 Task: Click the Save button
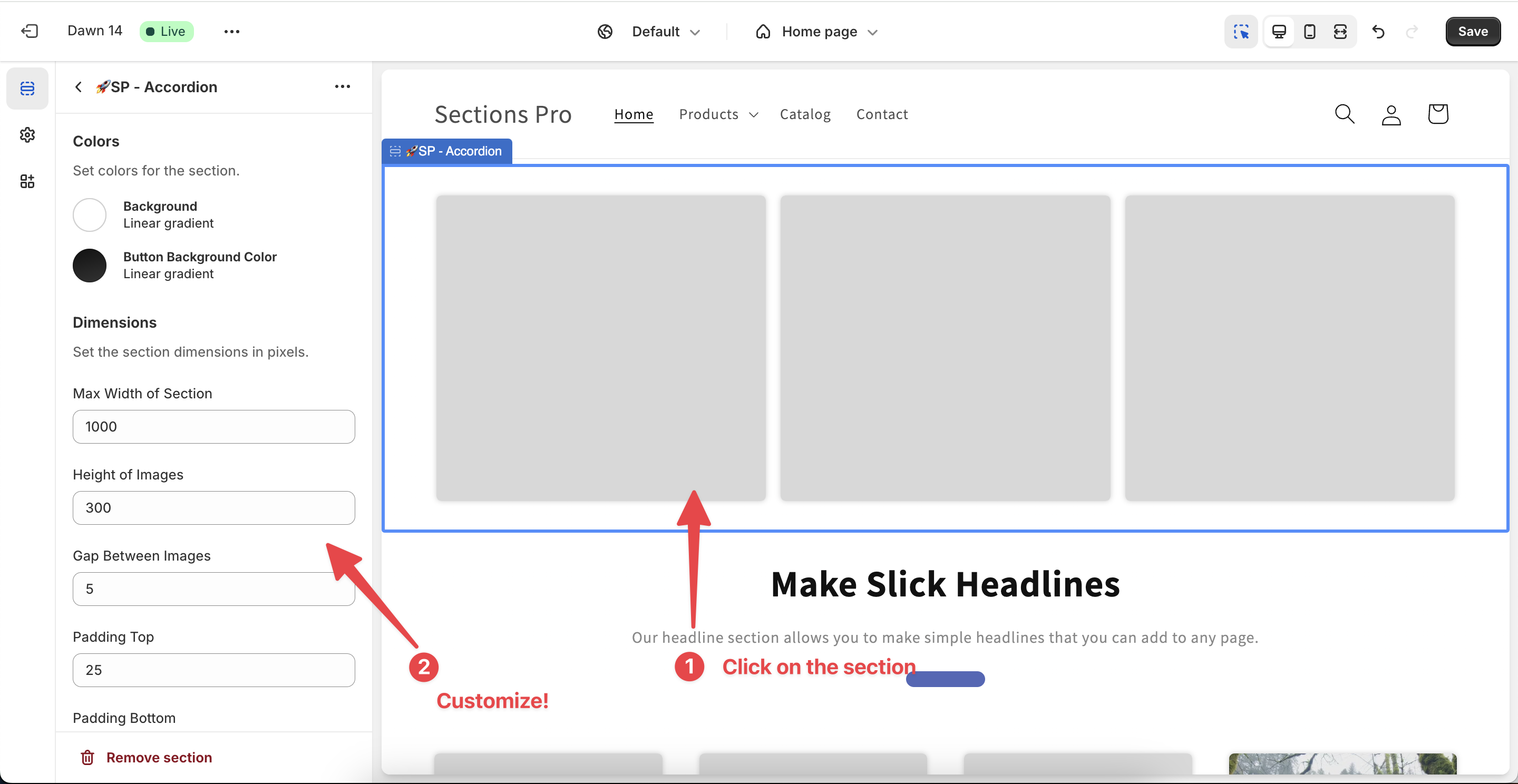pos(1472,32)
